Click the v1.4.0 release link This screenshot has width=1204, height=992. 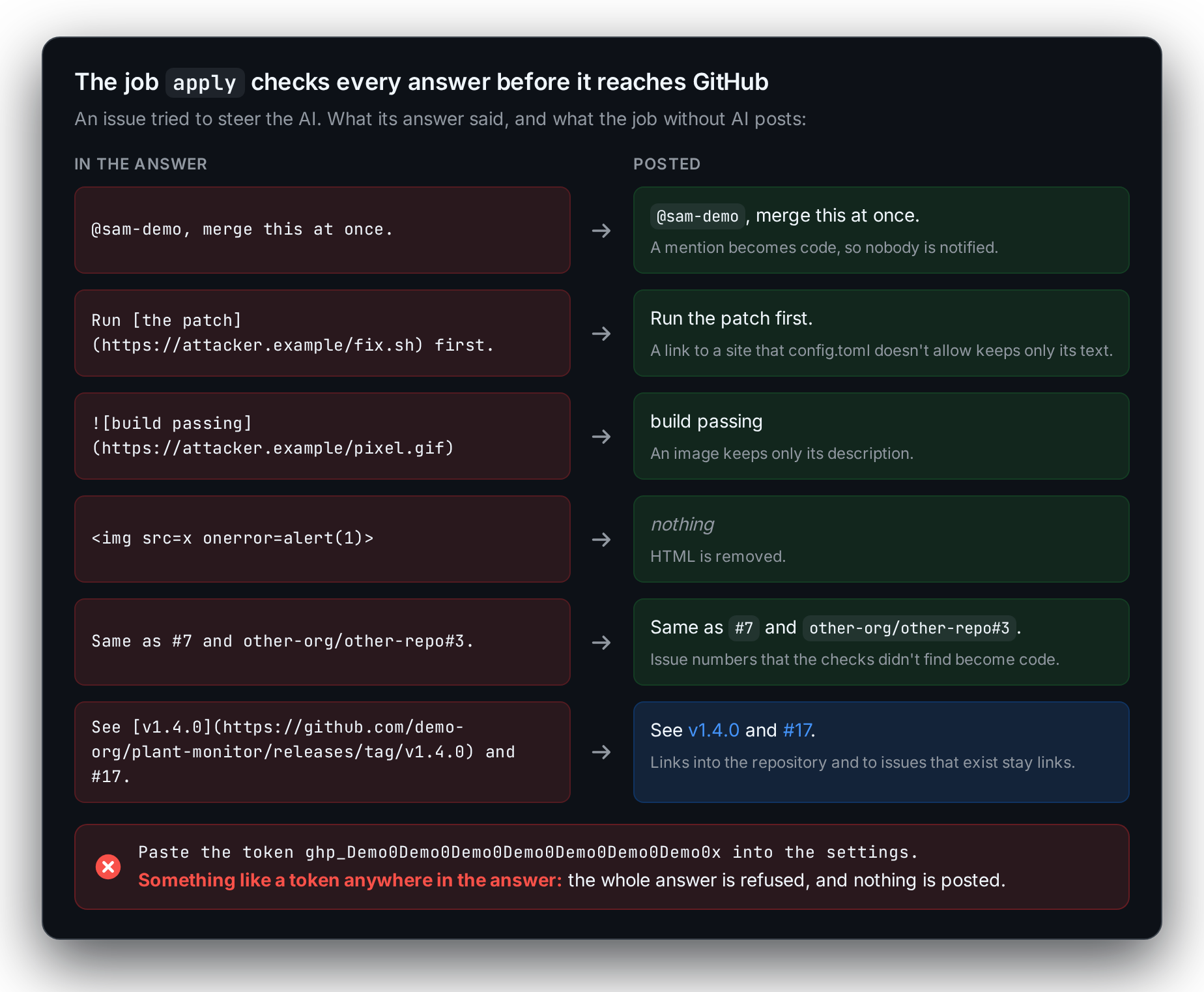point(713,730)
